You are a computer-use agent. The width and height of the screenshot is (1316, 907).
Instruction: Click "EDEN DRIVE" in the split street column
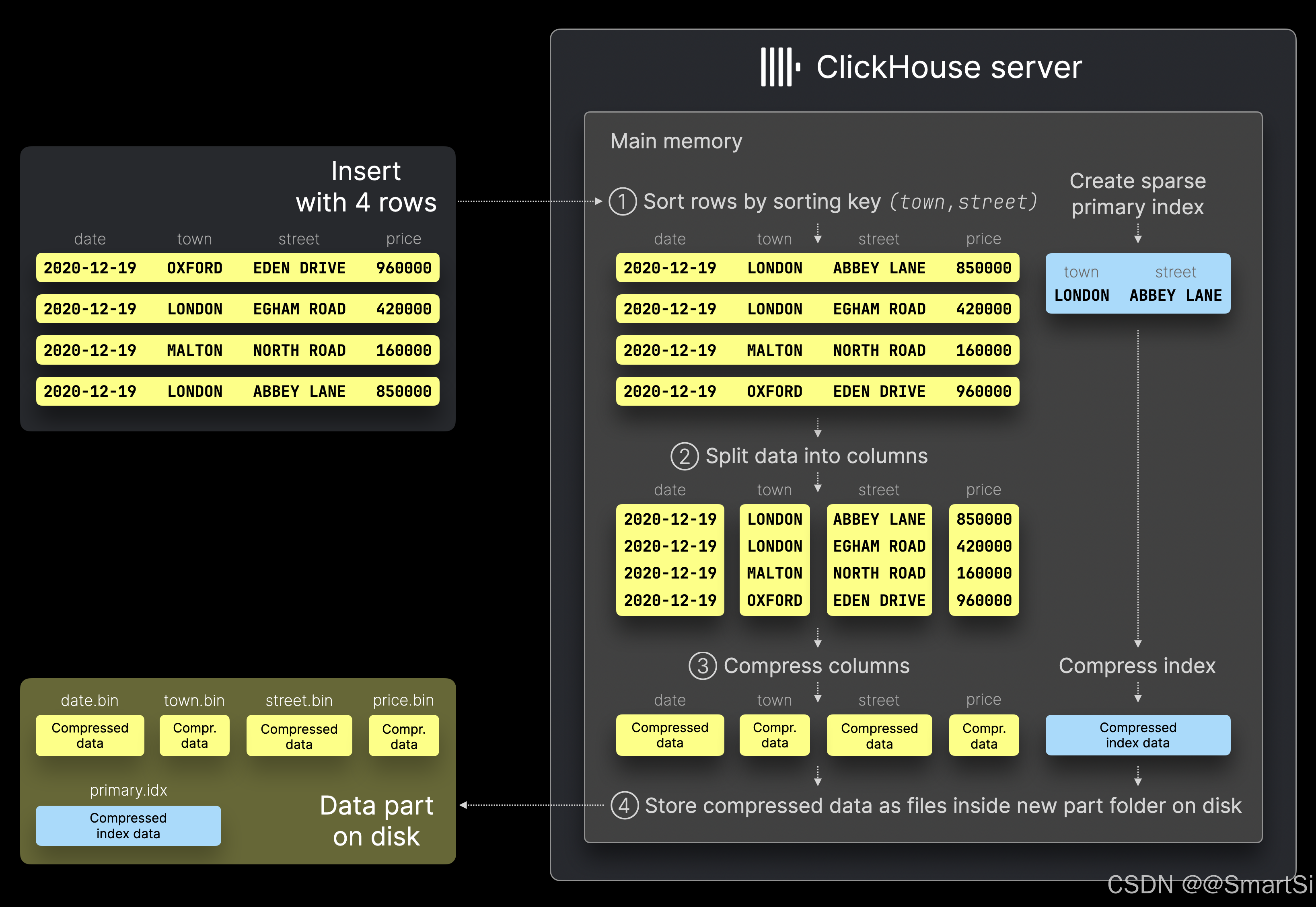click(879, 600)
